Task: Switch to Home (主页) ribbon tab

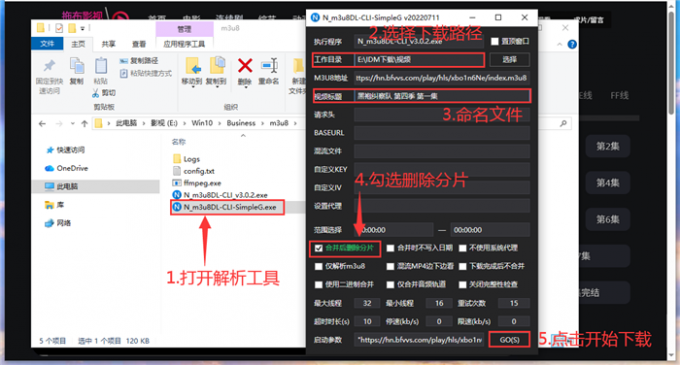Action: tap(78, 44)
